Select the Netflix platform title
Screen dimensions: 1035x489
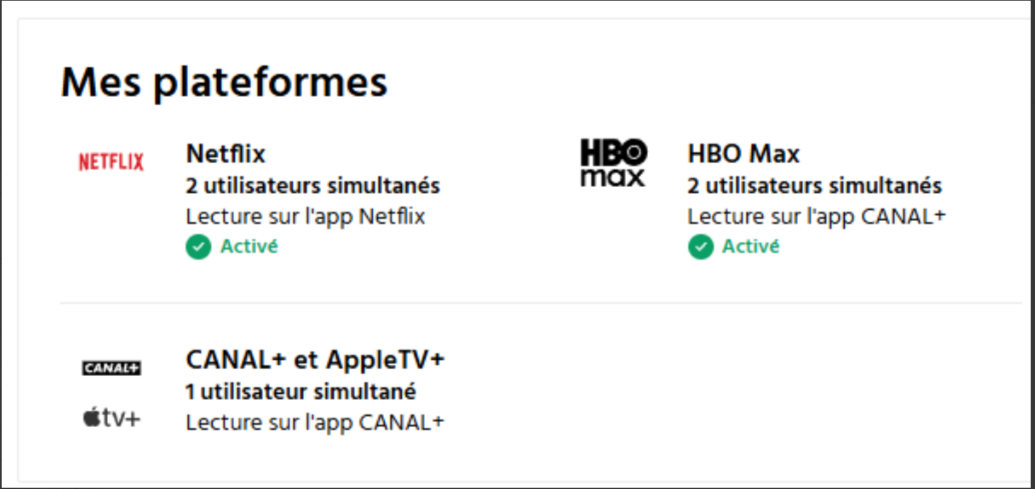[225, 154]
